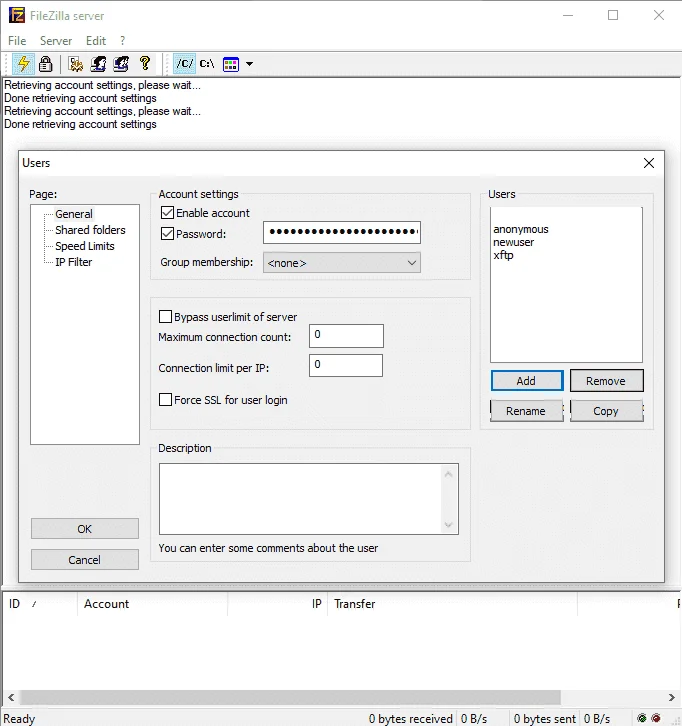Open the File menu
Image resolution: width=682 pixels, height=726 pixels.
(x=17, y=41)
